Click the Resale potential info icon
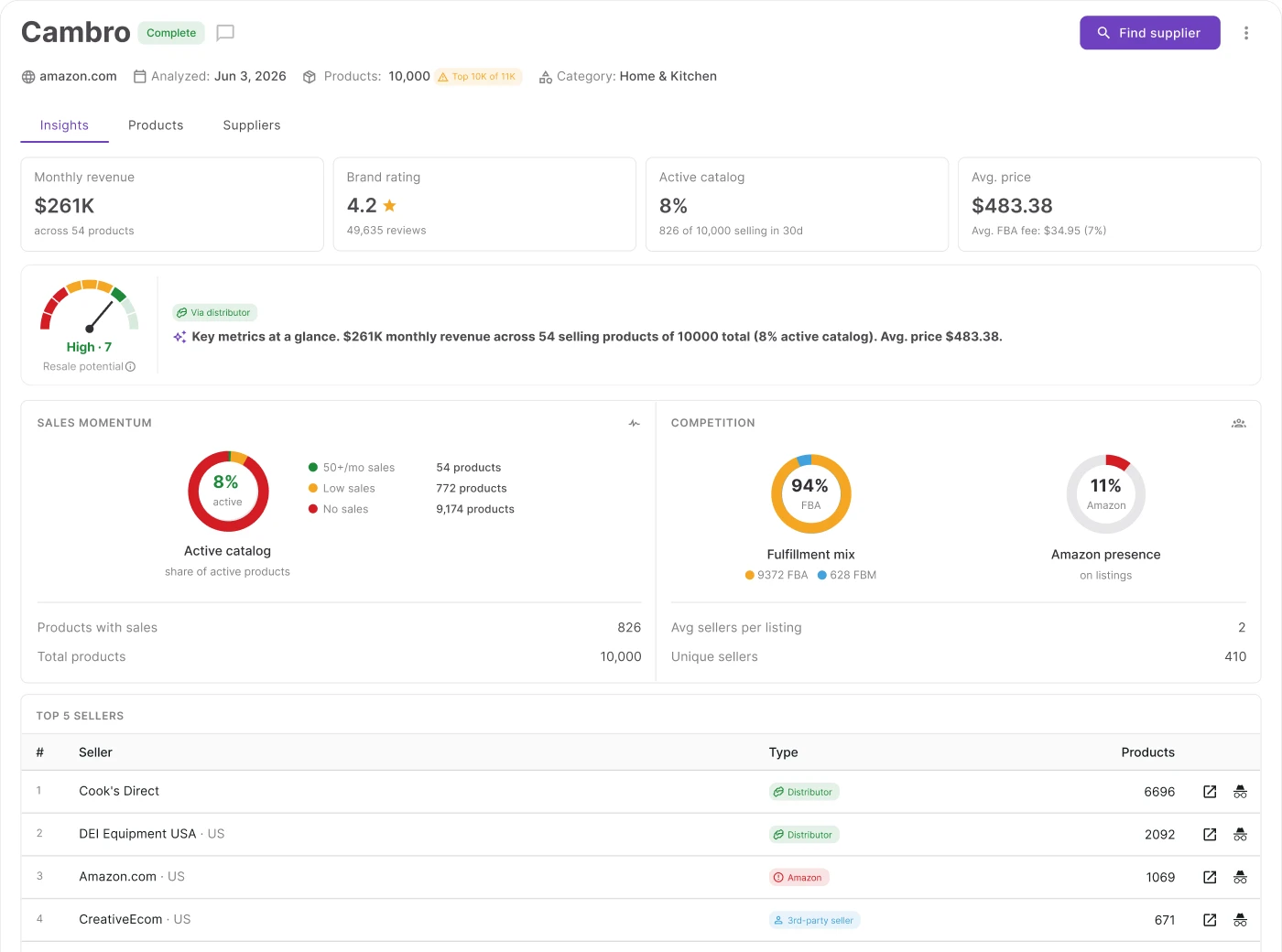Viewport: 1282px width, 952px height. (130, 367)
